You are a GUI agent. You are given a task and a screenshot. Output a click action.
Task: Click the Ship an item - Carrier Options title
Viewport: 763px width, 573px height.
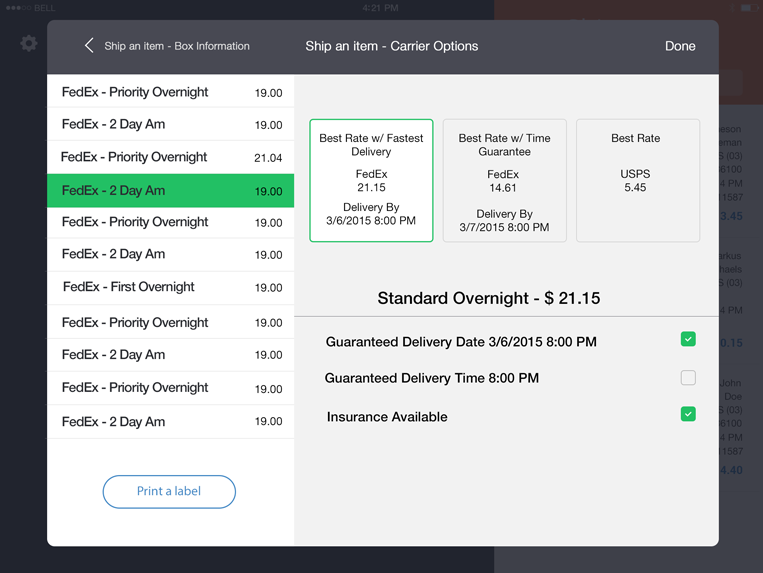pyautogui.click(x=392, y=46)
